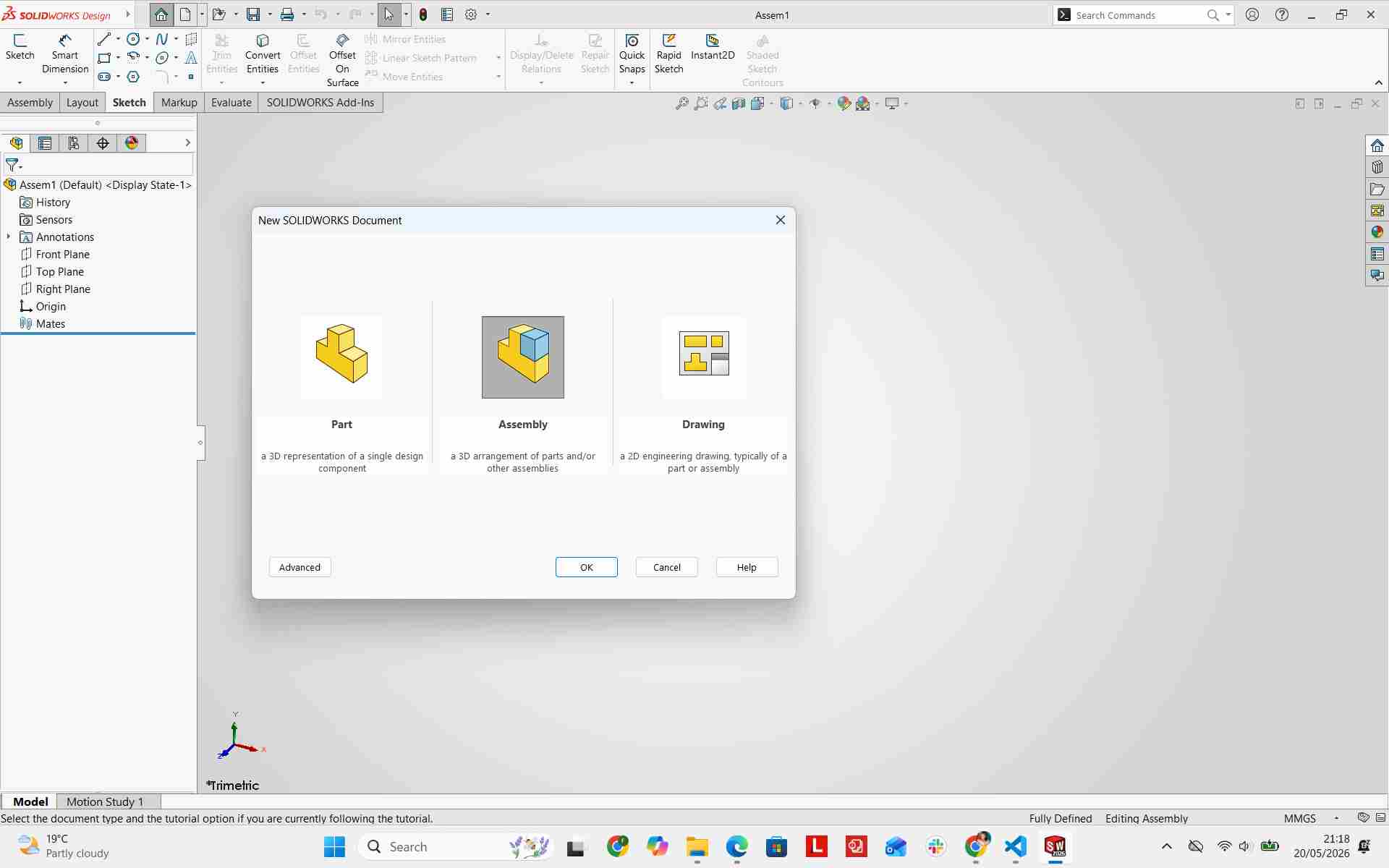
Task: Open Visual Studio Code from the taskbar
Action: [x=1016, y=846]
